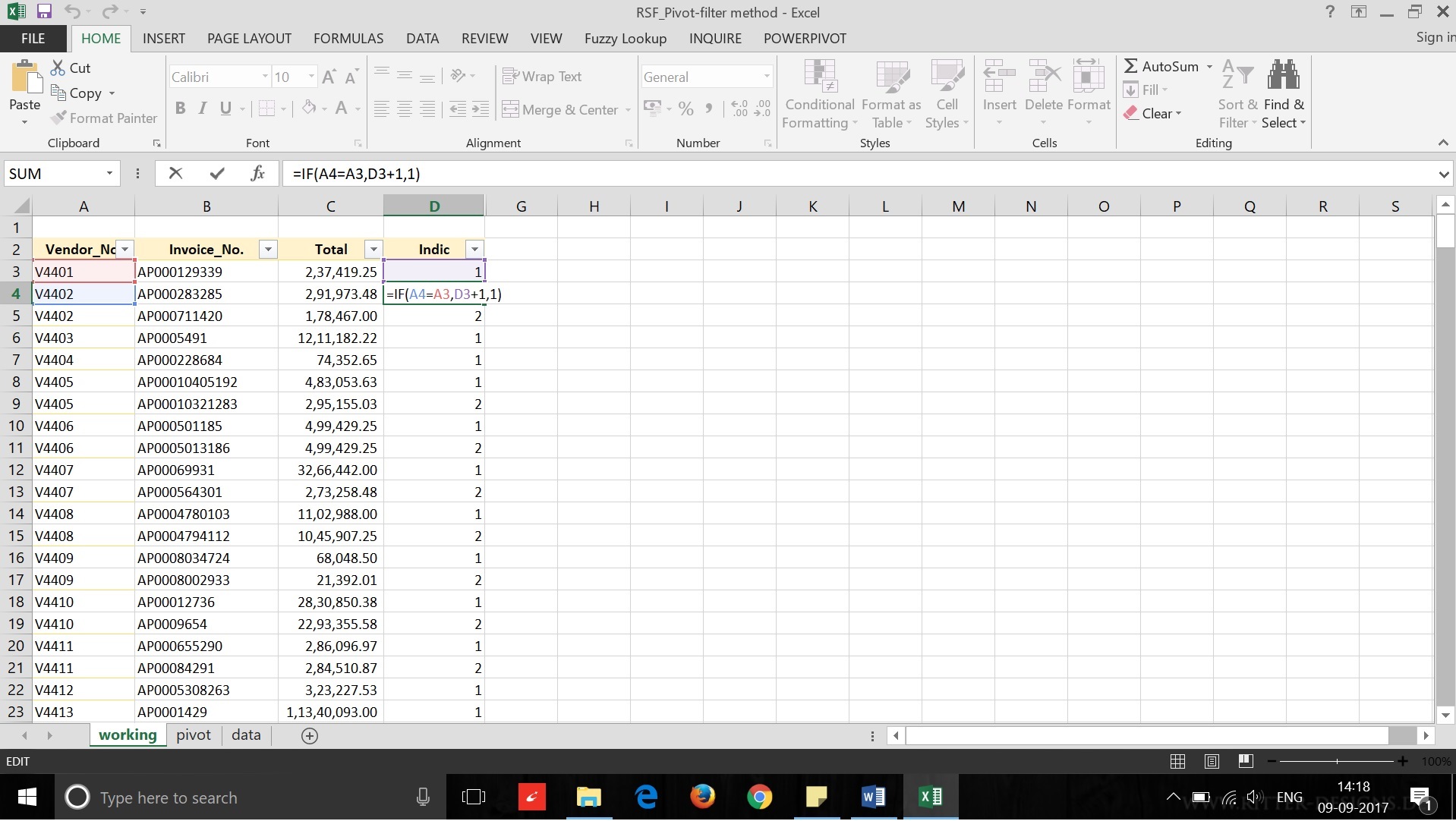Screen dimensions: 1456x821
Task: Confirm formula with checkmark button
Action: click(x=217, y=173)
